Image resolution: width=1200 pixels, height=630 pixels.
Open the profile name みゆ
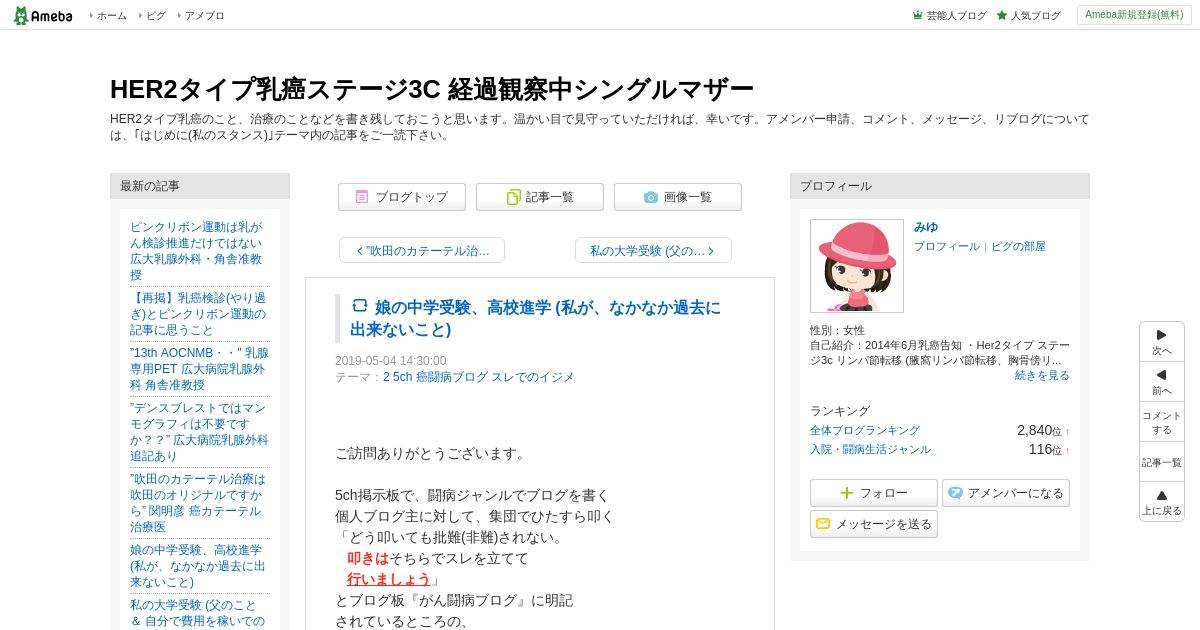point(926,227)
